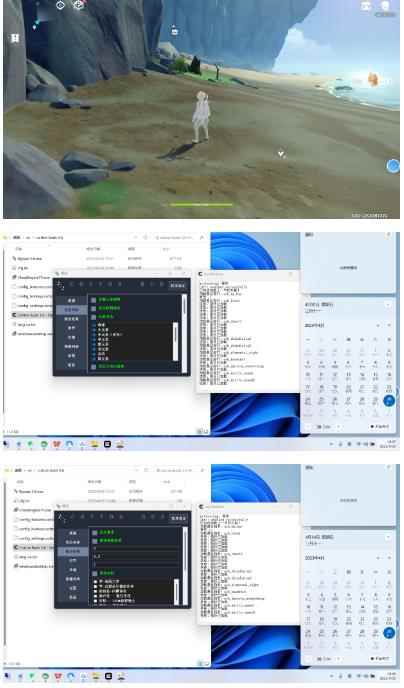Open the black square app icon in the upper desktop's taskbar
This screenshot has width=404, height=688.
point(107,444)
